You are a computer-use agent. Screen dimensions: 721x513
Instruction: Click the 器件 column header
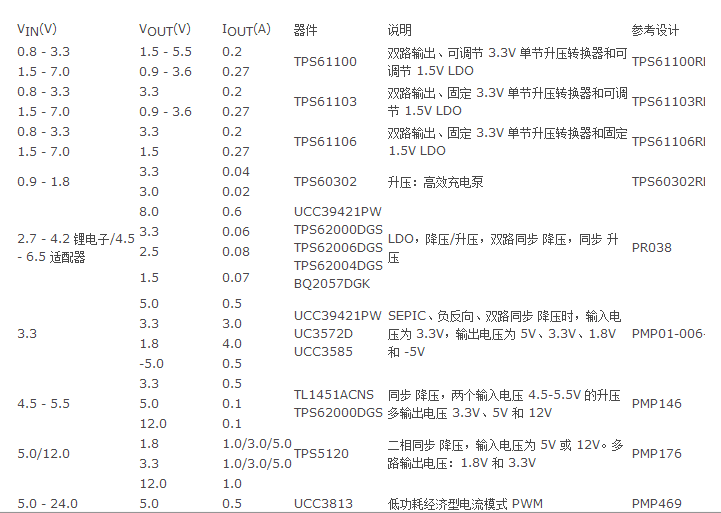[x=305, y=30]
